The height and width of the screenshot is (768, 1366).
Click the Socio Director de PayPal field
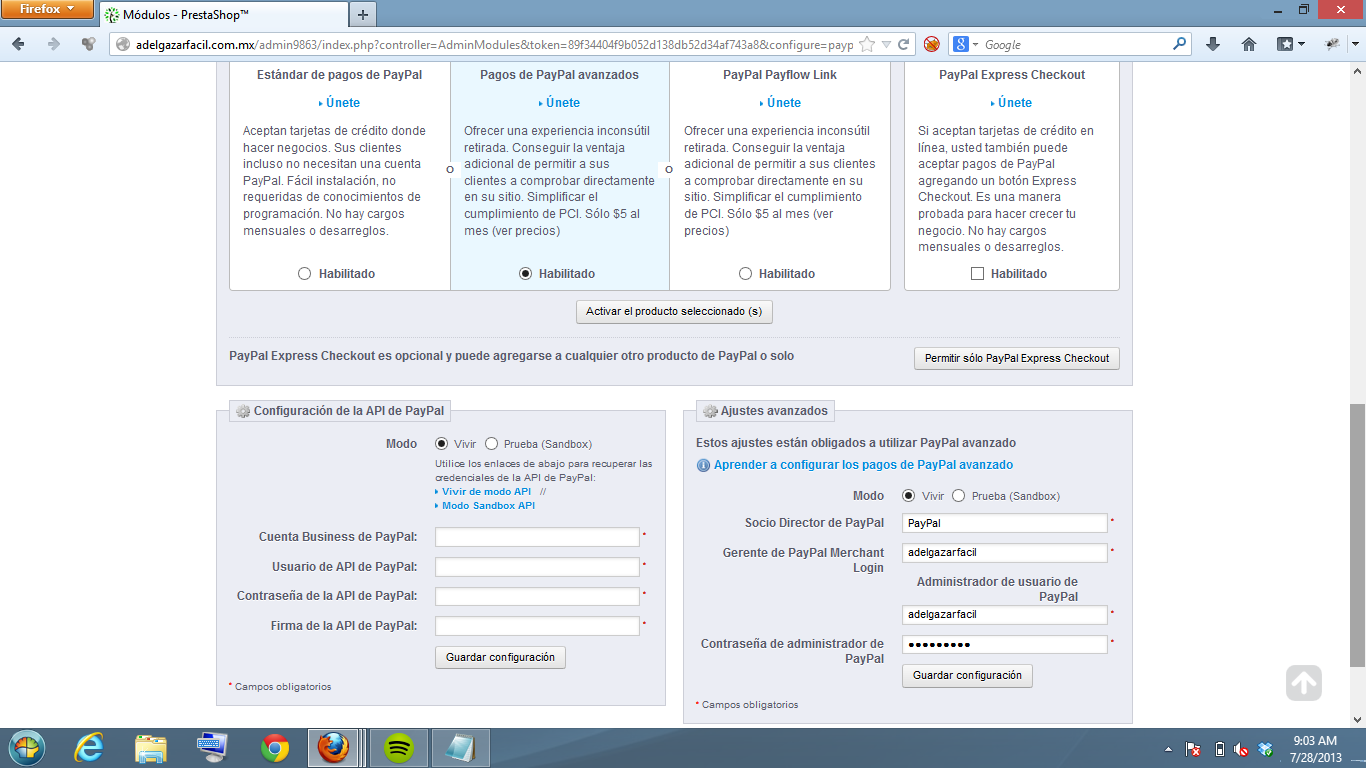click(x=1005, y=523)
